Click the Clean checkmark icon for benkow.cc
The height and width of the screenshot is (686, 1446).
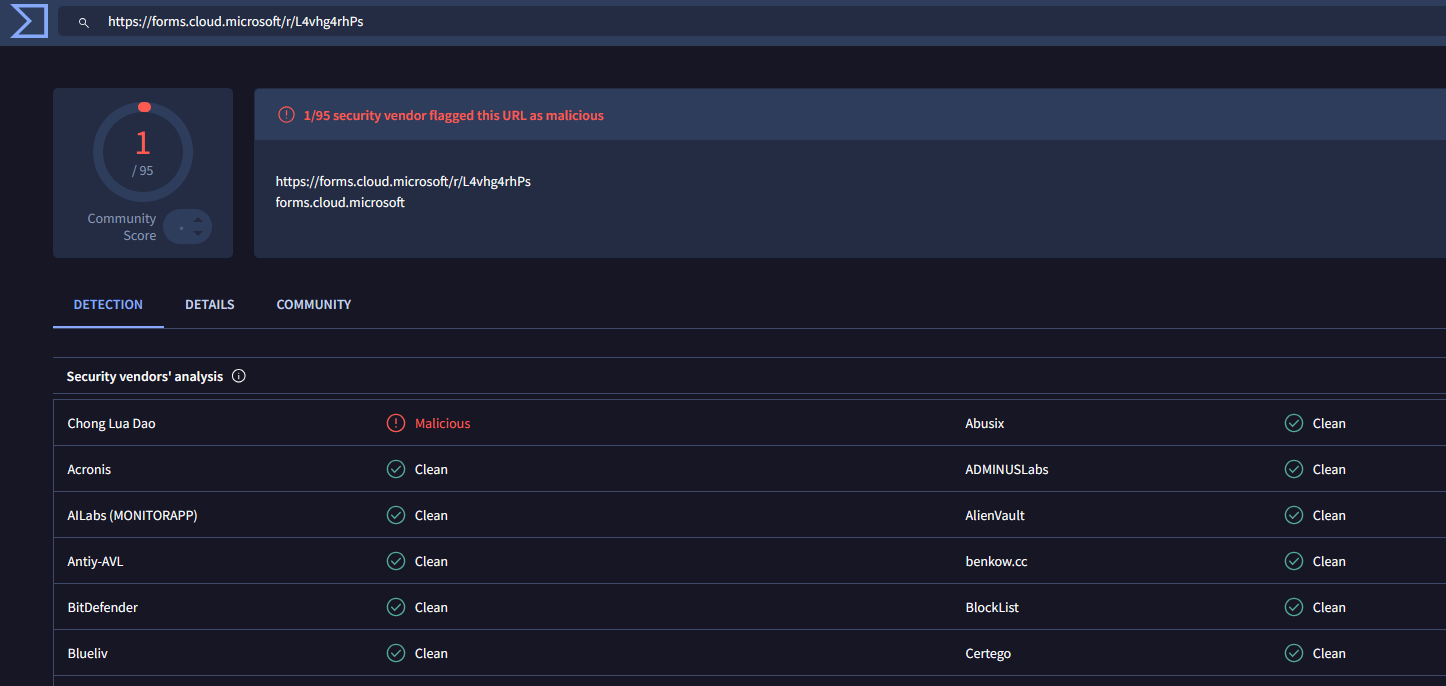click(x=1294, y=561)
